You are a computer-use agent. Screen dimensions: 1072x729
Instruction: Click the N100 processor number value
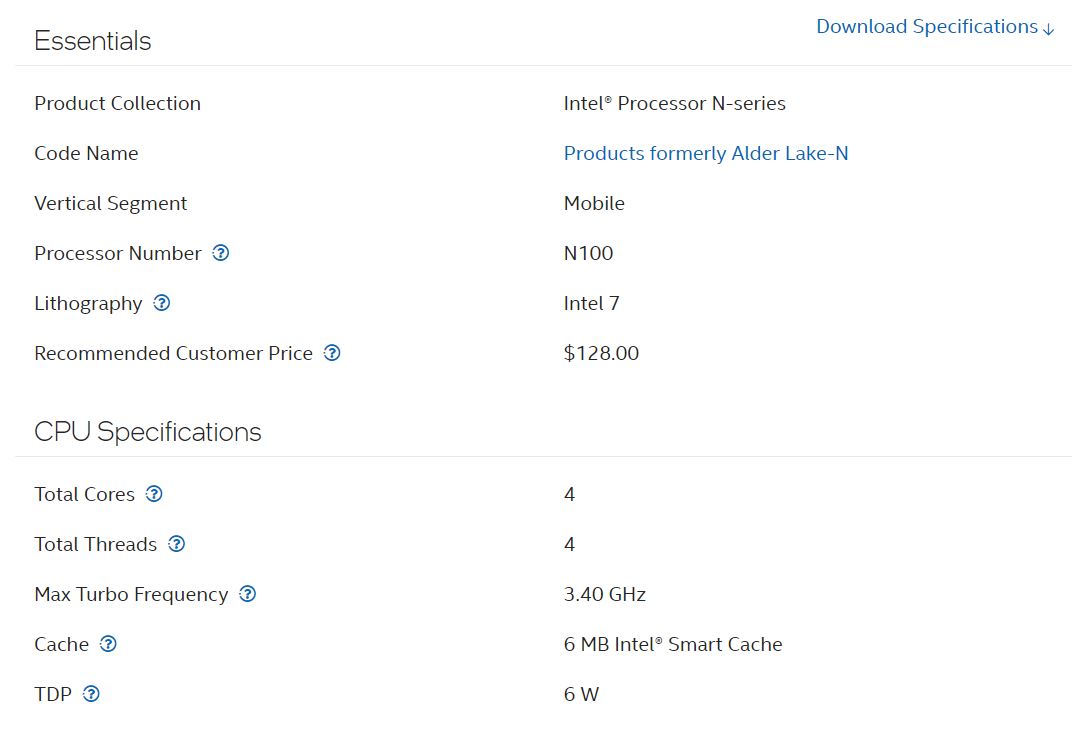588,253
